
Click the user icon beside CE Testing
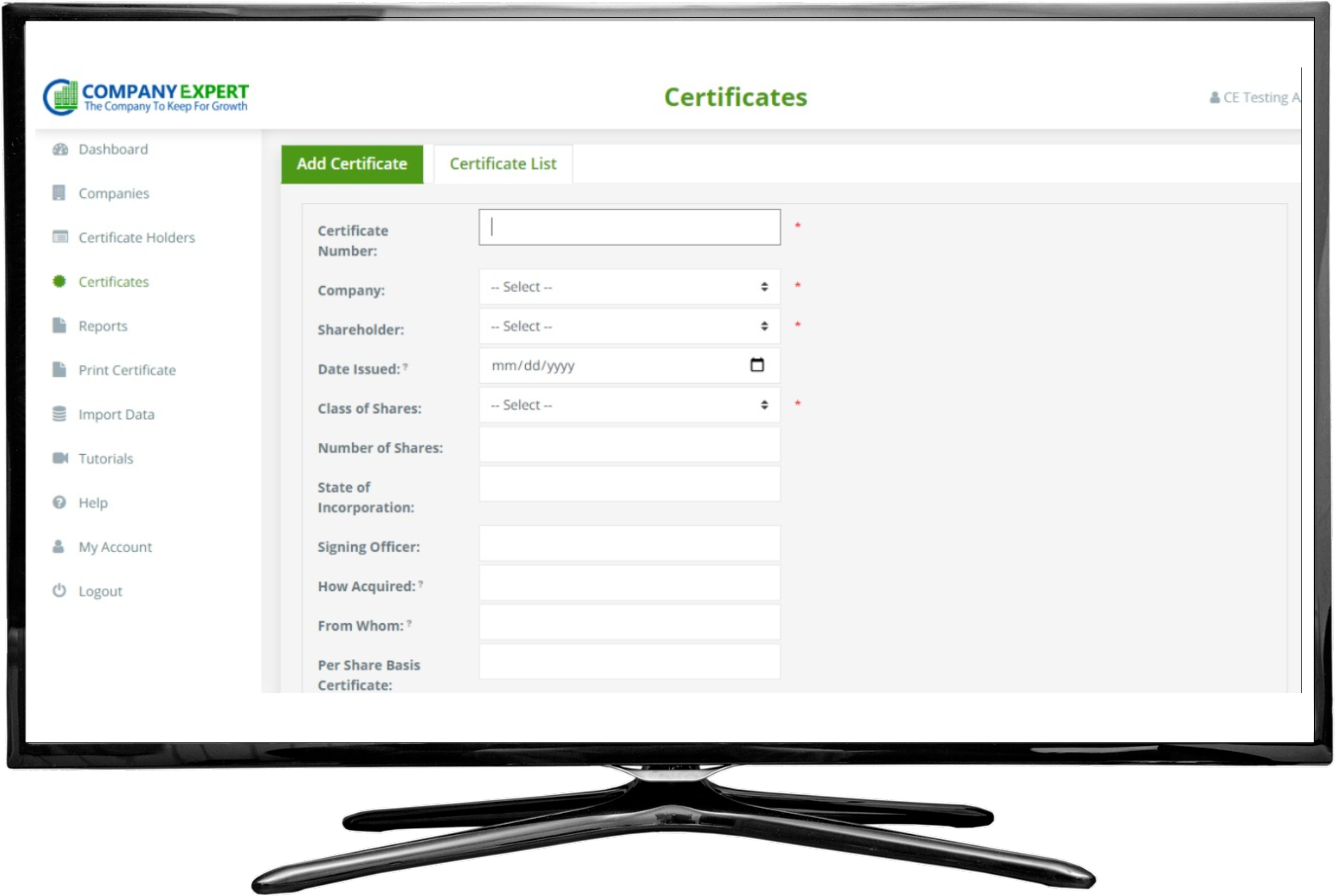click(x=1214, y=98)
